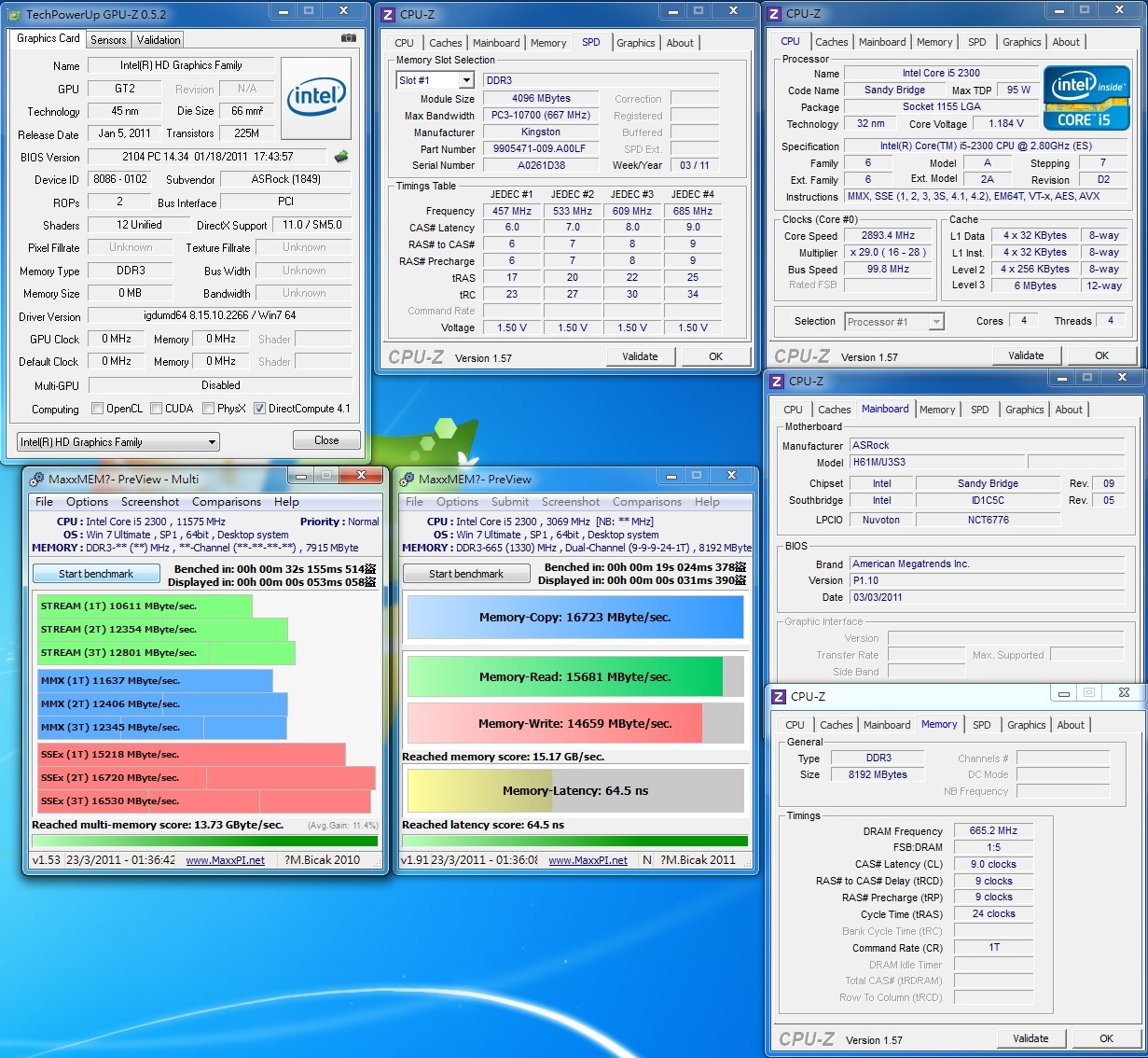
Task: Open the Help menu in MaxxMEM Multi window
Action: pyautogui.click(x=286, y=502)
